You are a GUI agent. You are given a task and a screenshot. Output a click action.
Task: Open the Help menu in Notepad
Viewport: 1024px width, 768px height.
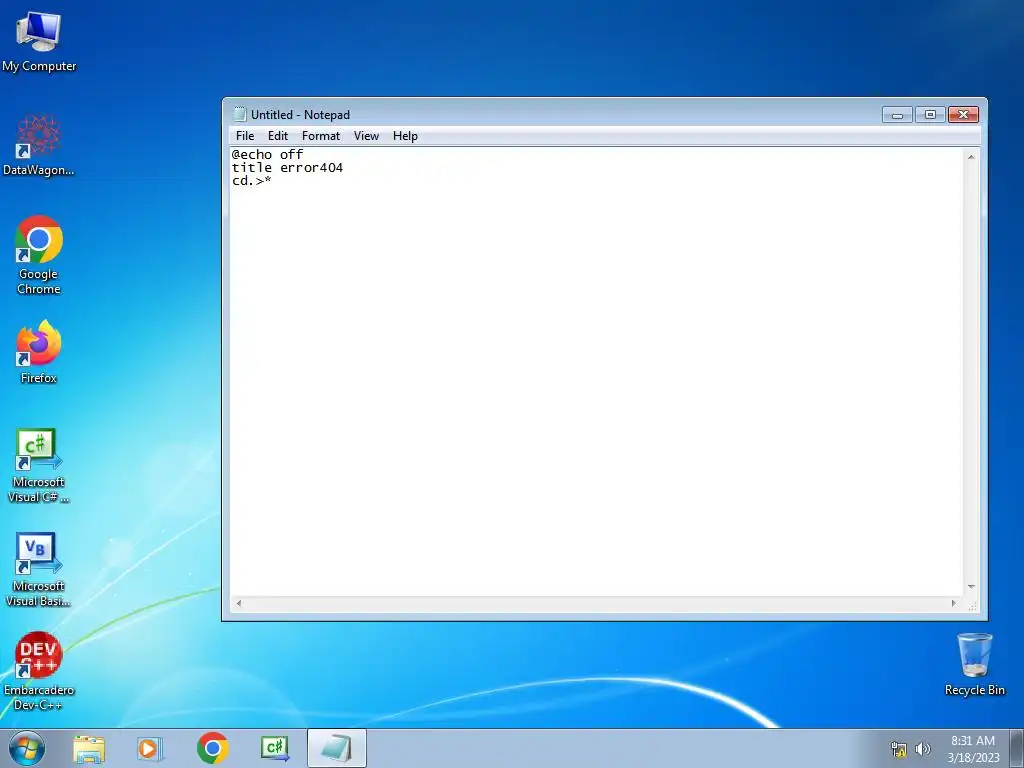pyautogui.click(x=405, y=136)
